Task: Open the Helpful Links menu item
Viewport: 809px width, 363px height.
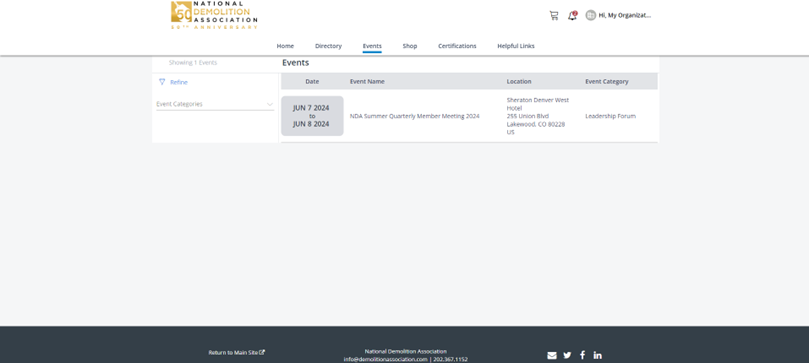Action: click(516, 46)
